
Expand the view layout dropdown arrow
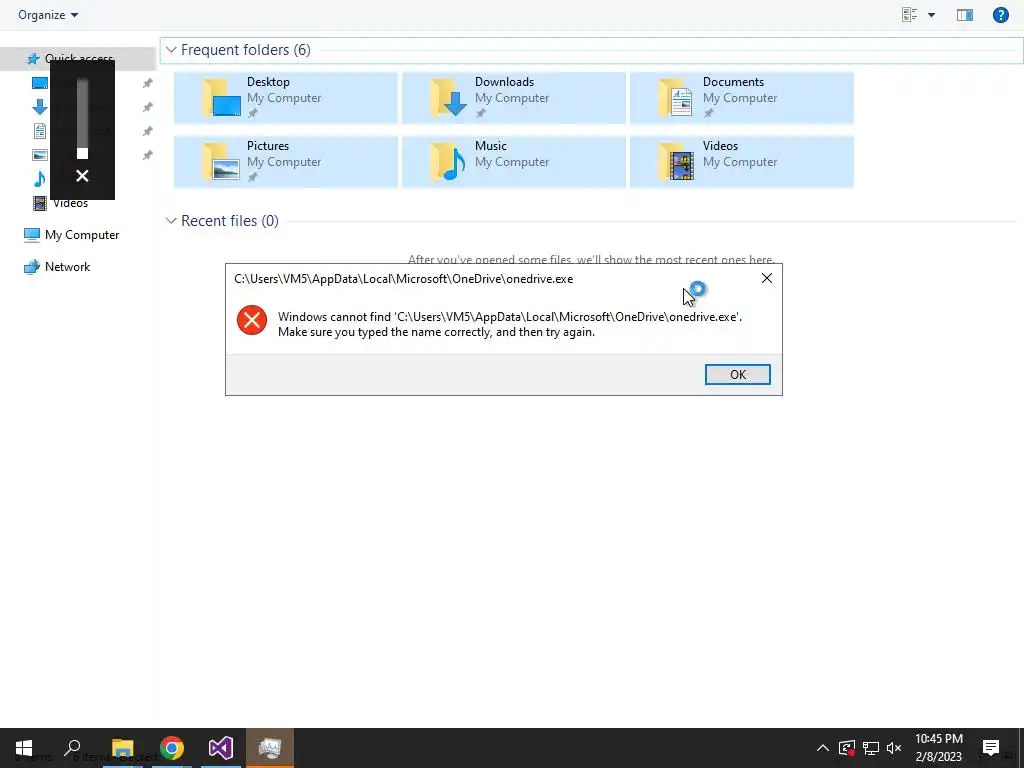pos(931,15)
